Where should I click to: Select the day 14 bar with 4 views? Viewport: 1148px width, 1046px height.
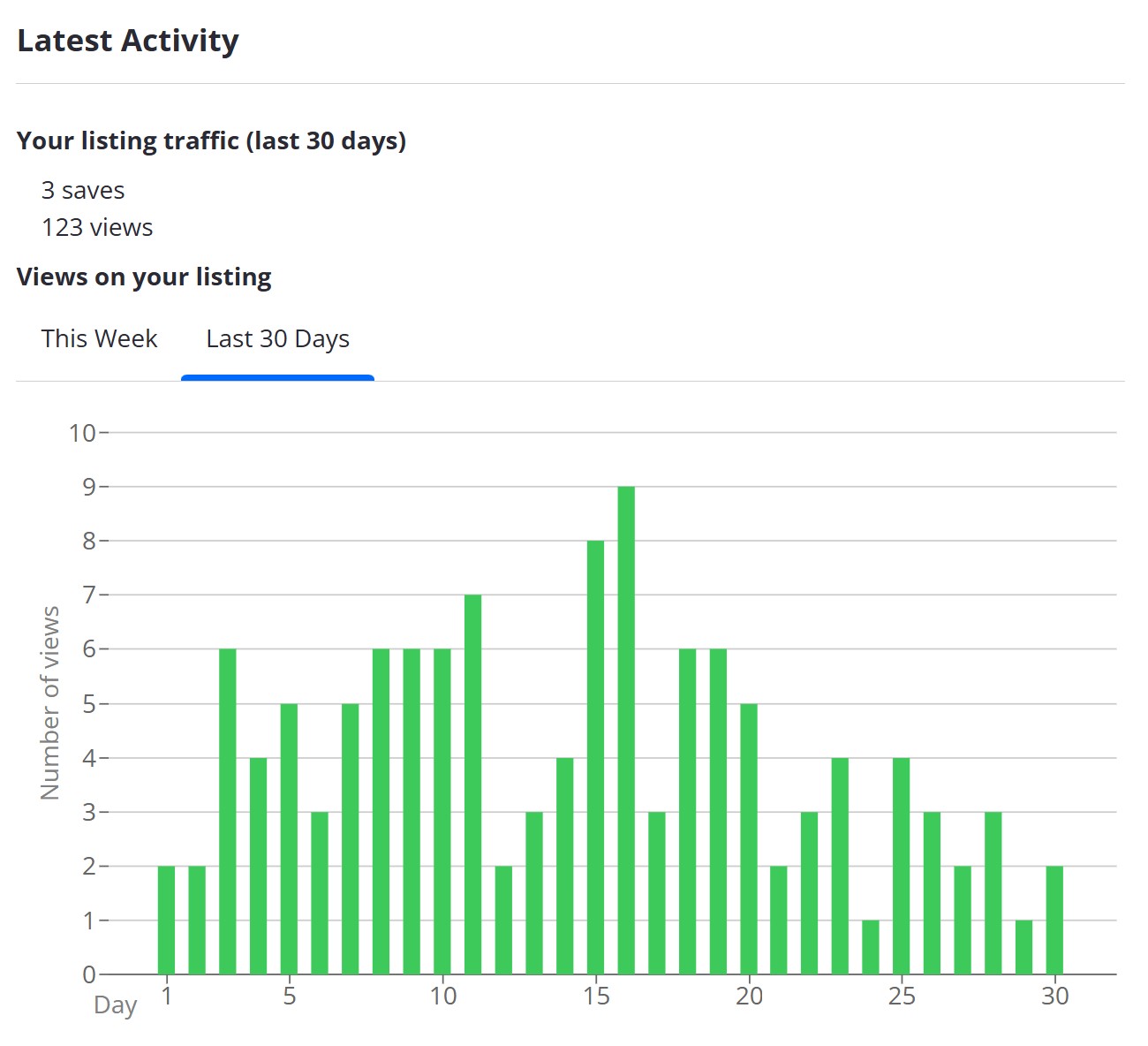coord(564,866)
